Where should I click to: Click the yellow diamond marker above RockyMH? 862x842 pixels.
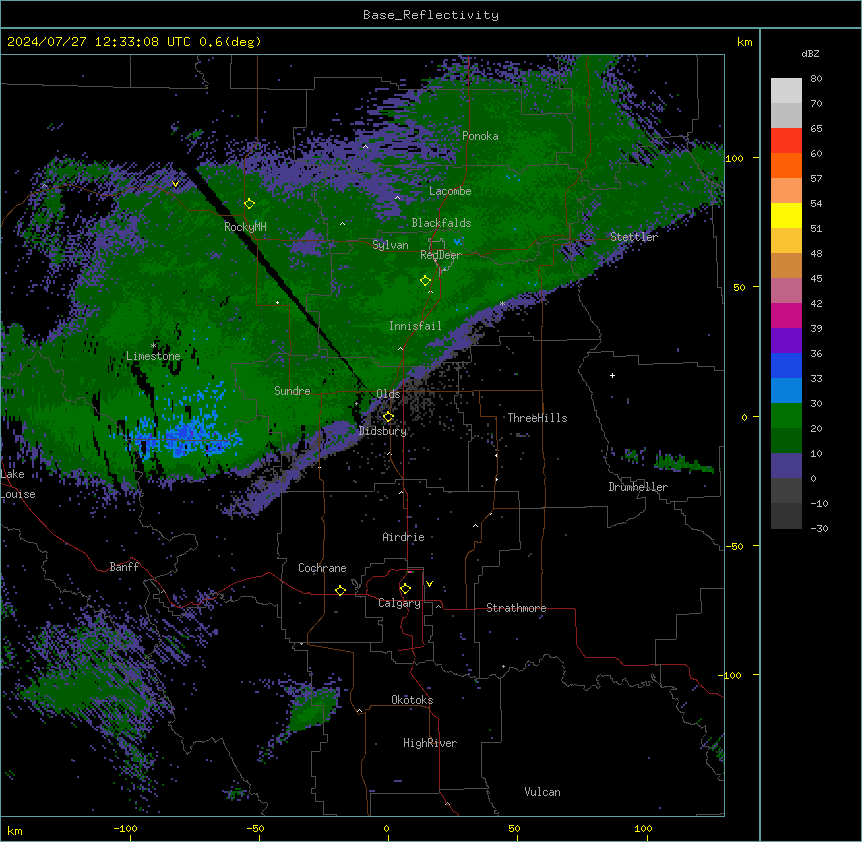coord(249,204)
